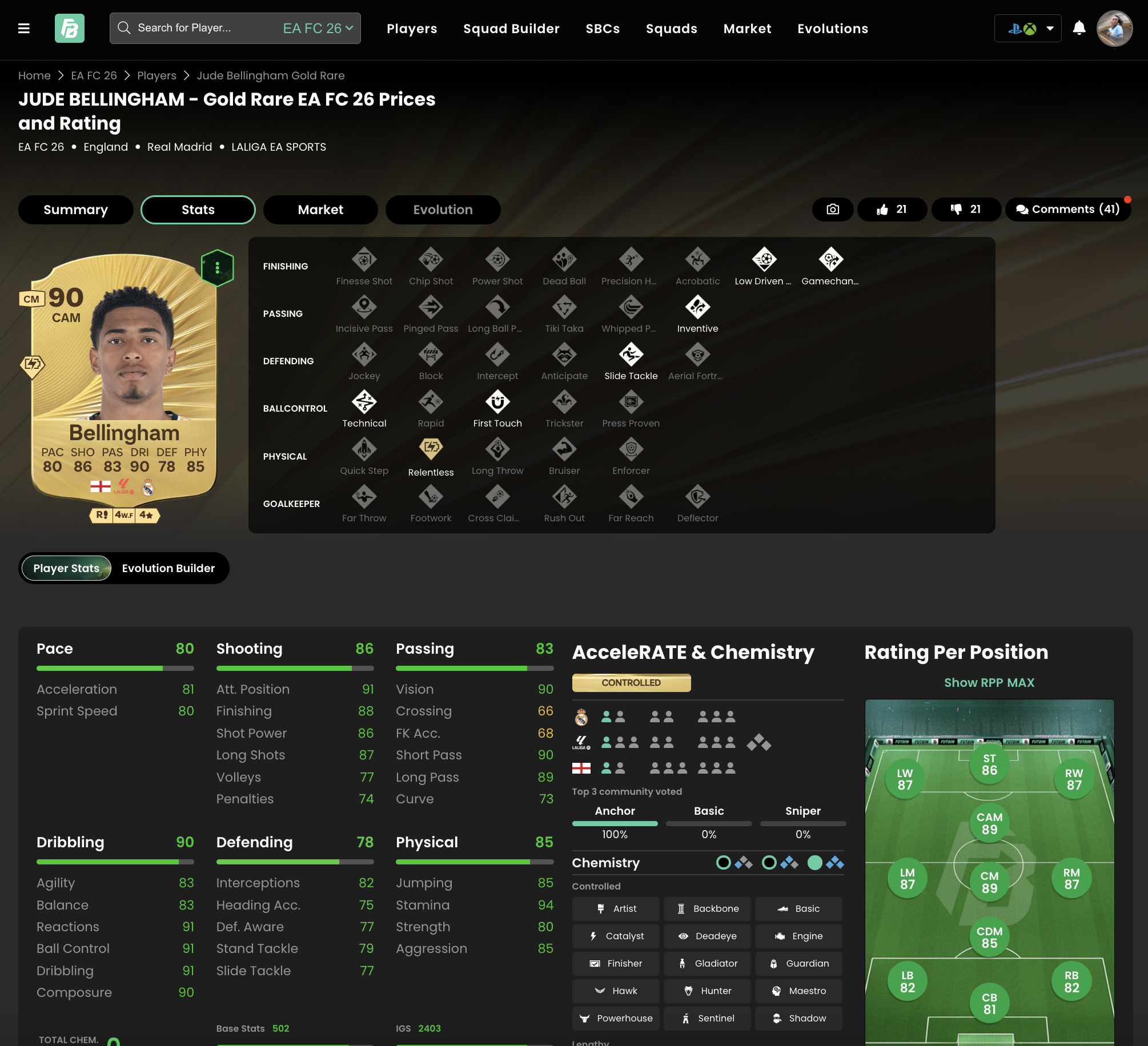Apply the Artist chemistry style
The height and width of the screenshot is (1046, 1148).
[x=616, y=908]
